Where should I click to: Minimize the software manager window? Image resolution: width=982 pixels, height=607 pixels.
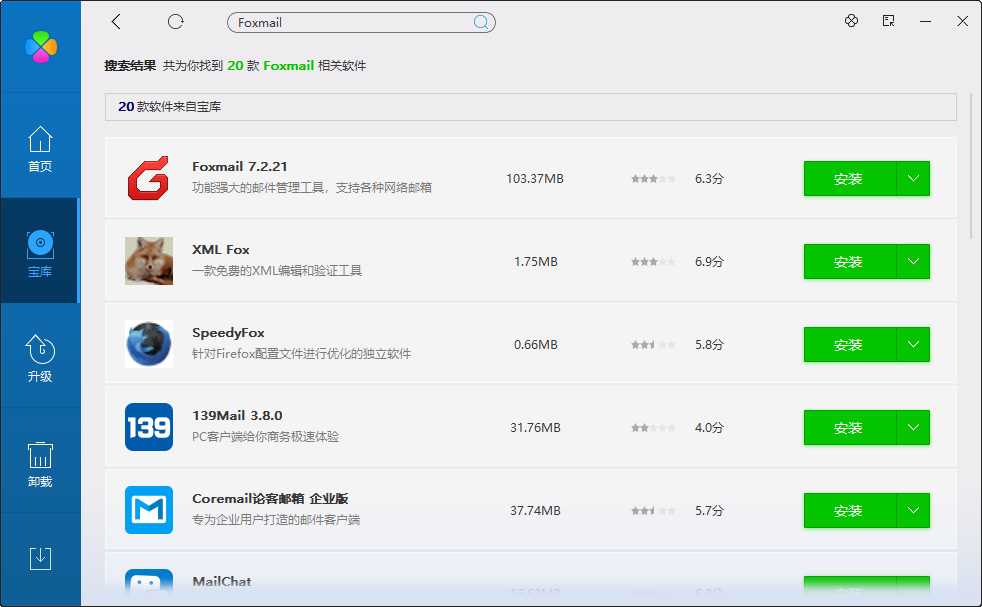pyautogui.click(x=926, y=21)
